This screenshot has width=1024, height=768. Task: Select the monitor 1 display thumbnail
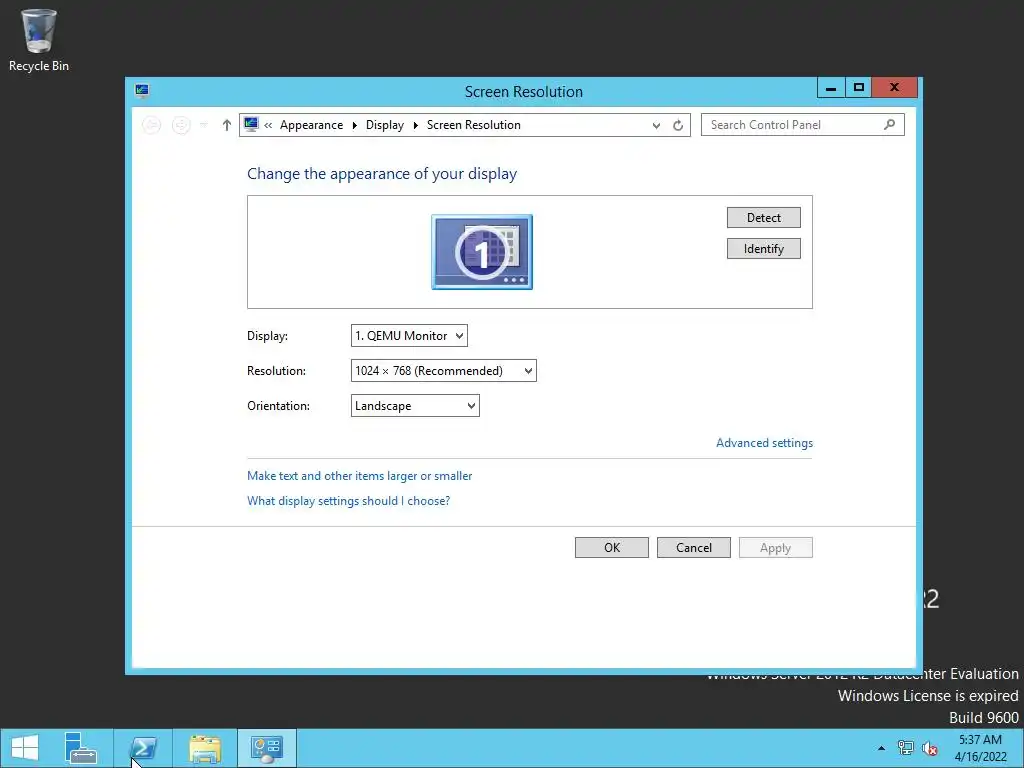pos(482,252)
